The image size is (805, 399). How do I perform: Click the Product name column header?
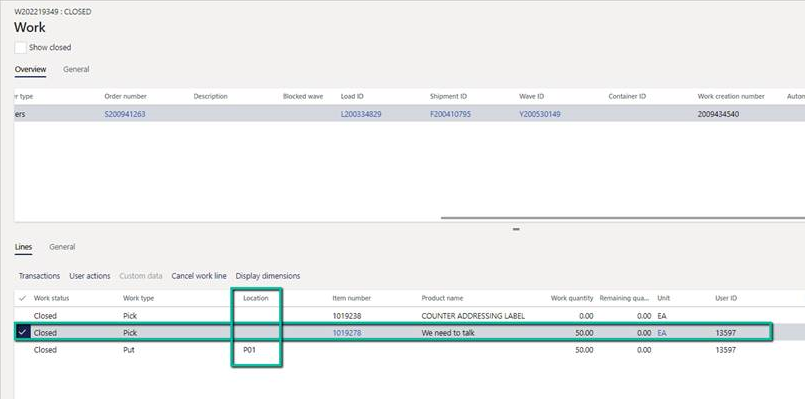tap(442, 298)
